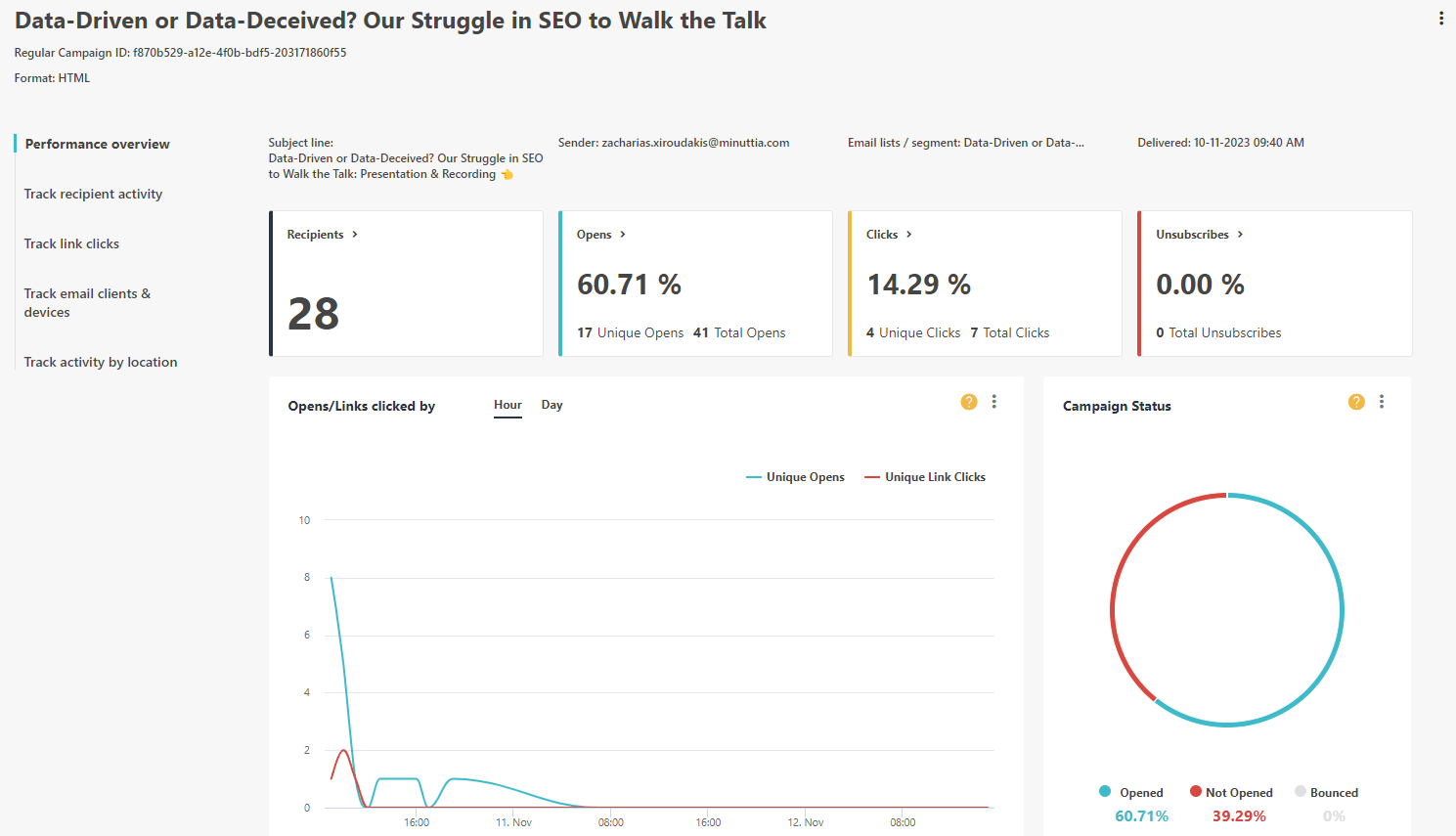Select Performance overview in the sidebar

[x=97, y=144]
